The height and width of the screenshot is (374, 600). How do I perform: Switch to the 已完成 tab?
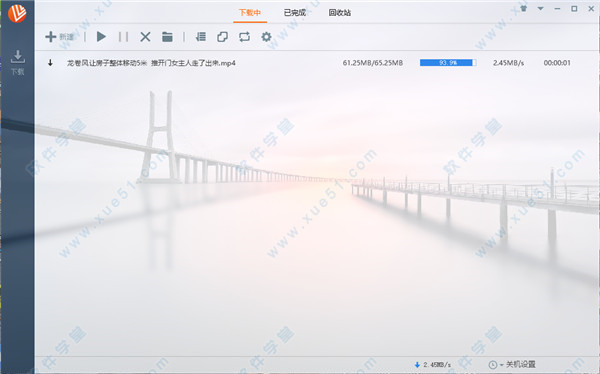click(295, 13)
